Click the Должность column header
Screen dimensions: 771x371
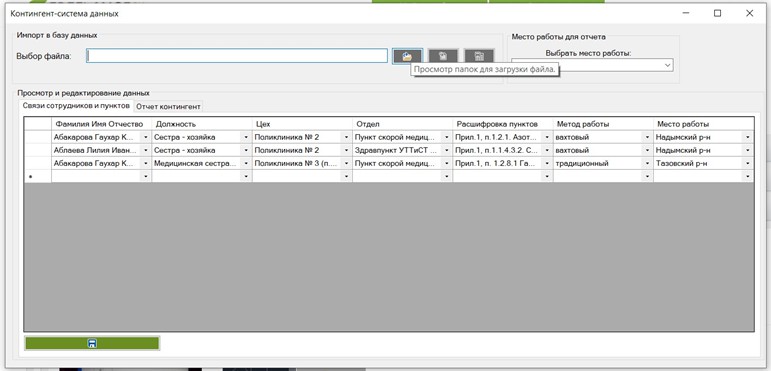(202, 124)
